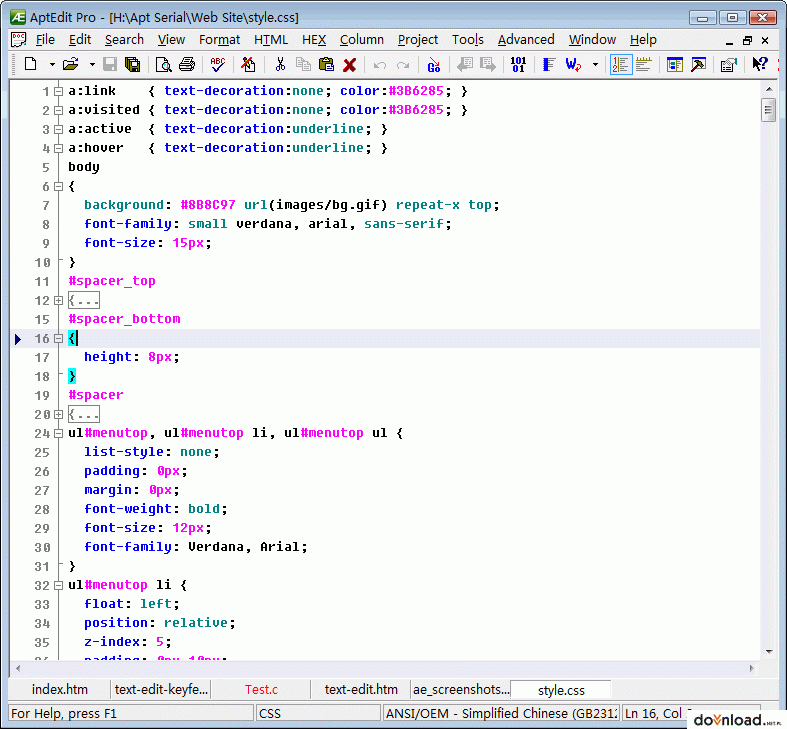Collapse the fold marker at line 32
Screen dimensions: 787x729
pos(58,585)
